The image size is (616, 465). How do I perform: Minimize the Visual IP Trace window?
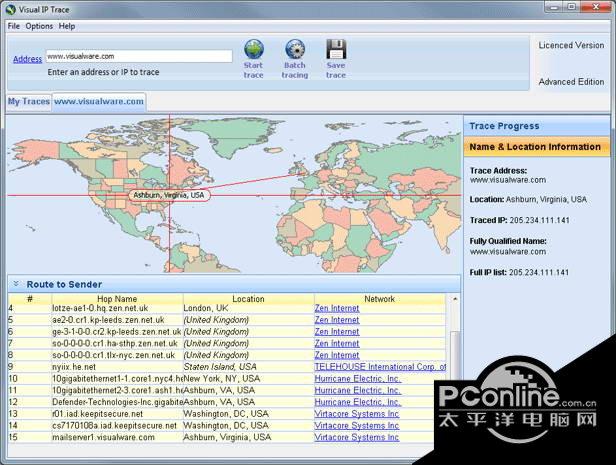[x=554, y=6]
